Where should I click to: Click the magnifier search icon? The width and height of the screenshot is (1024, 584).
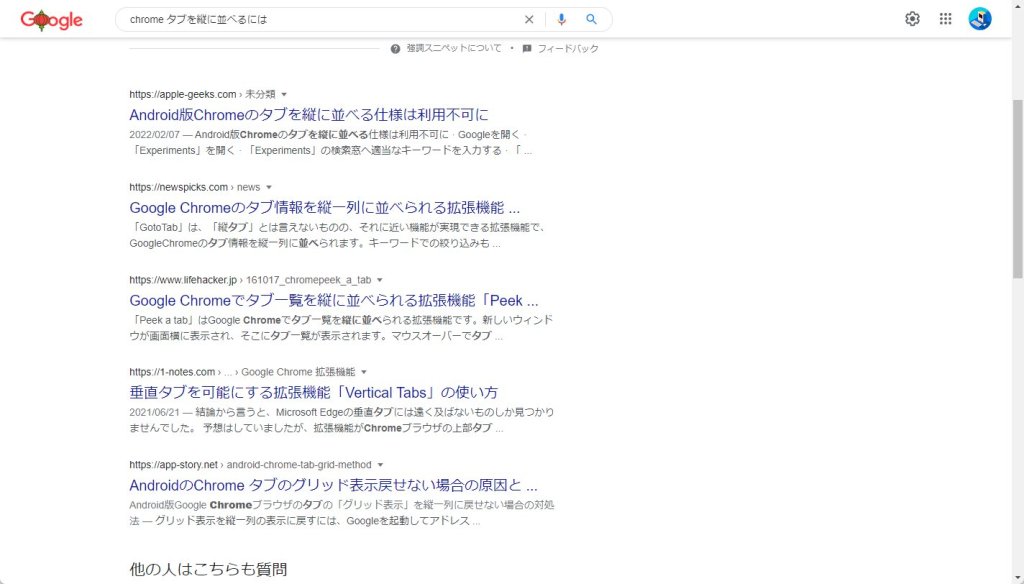click(x=591, y=20)
